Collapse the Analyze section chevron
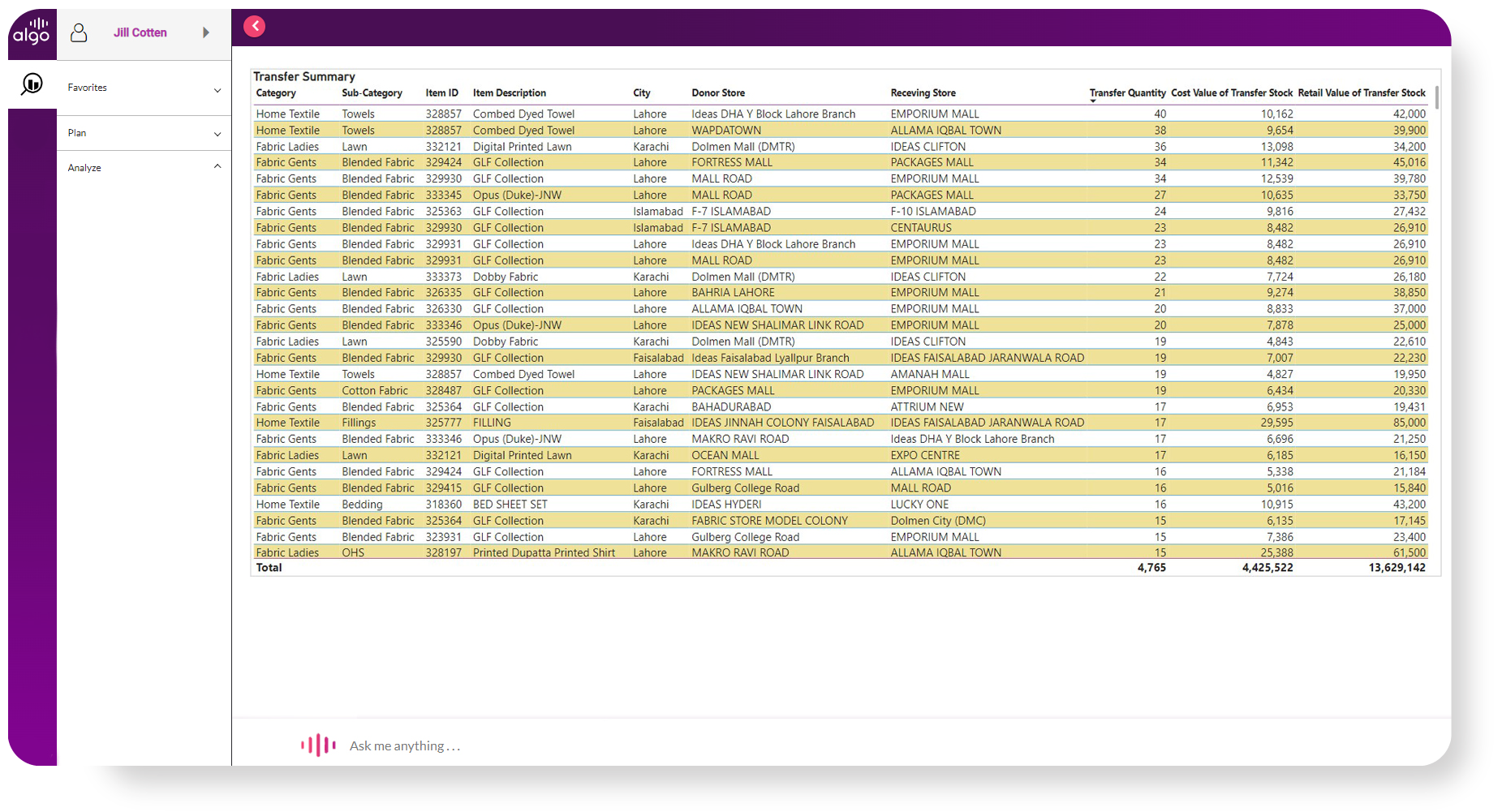The height and width of the screenshot is (812, 1502). 217,166
